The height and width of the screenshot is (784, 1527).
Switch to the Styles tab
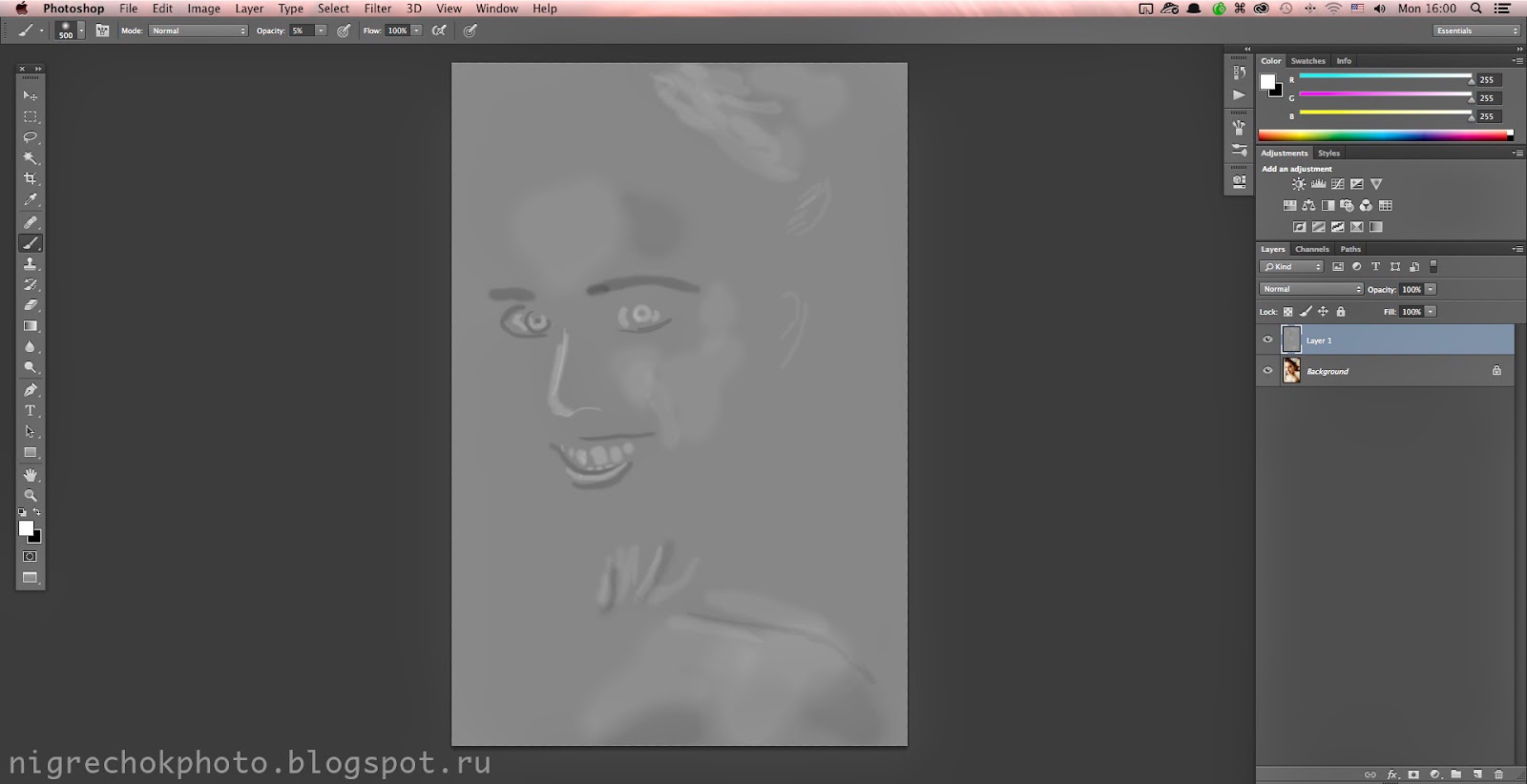(x=1328, y=153)
